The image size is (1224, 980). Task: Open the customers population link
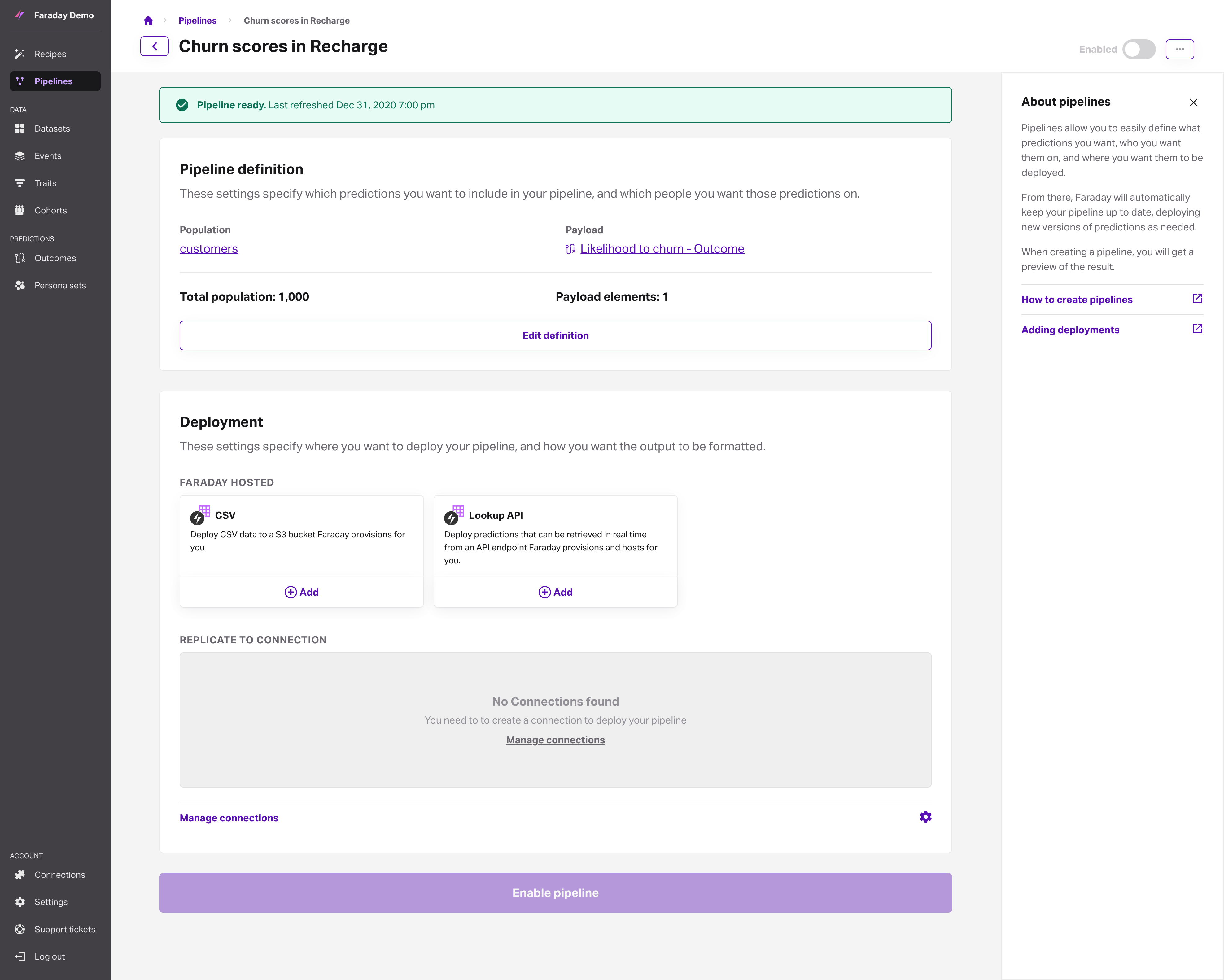(x=208, y=249)
